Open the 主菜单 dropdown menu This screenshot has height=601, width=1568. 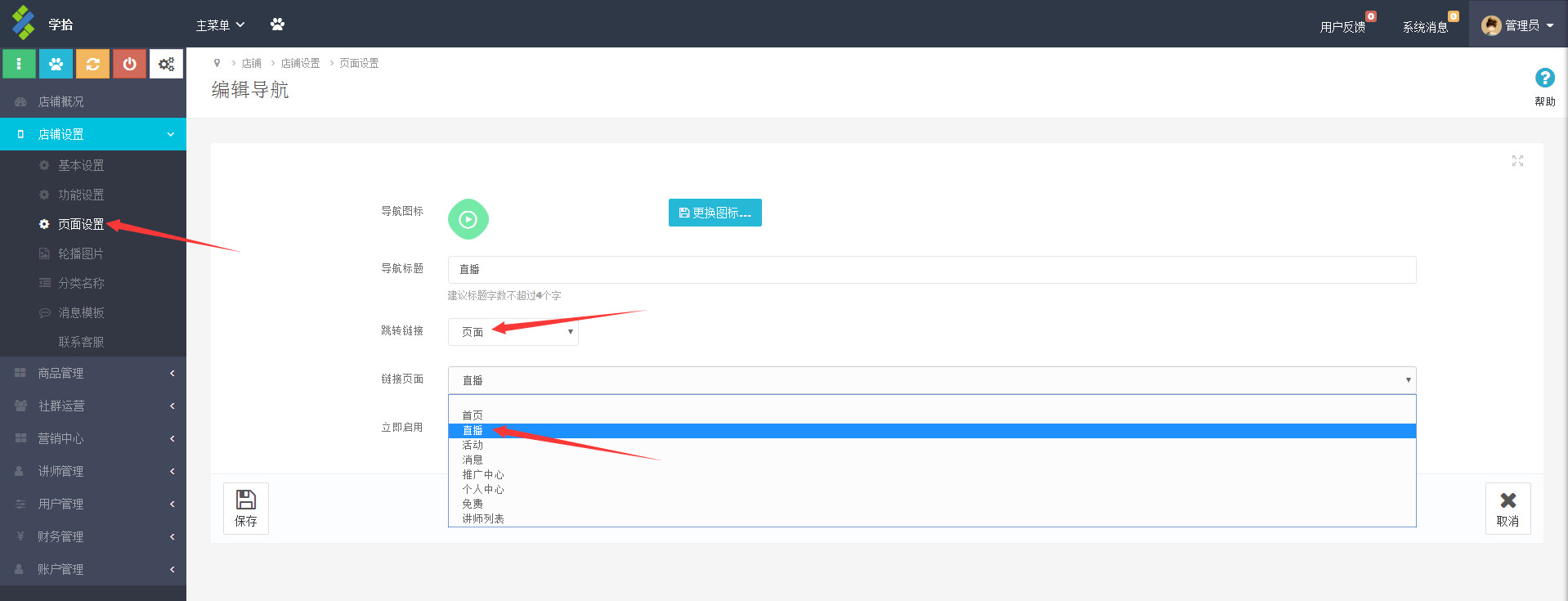220,25
